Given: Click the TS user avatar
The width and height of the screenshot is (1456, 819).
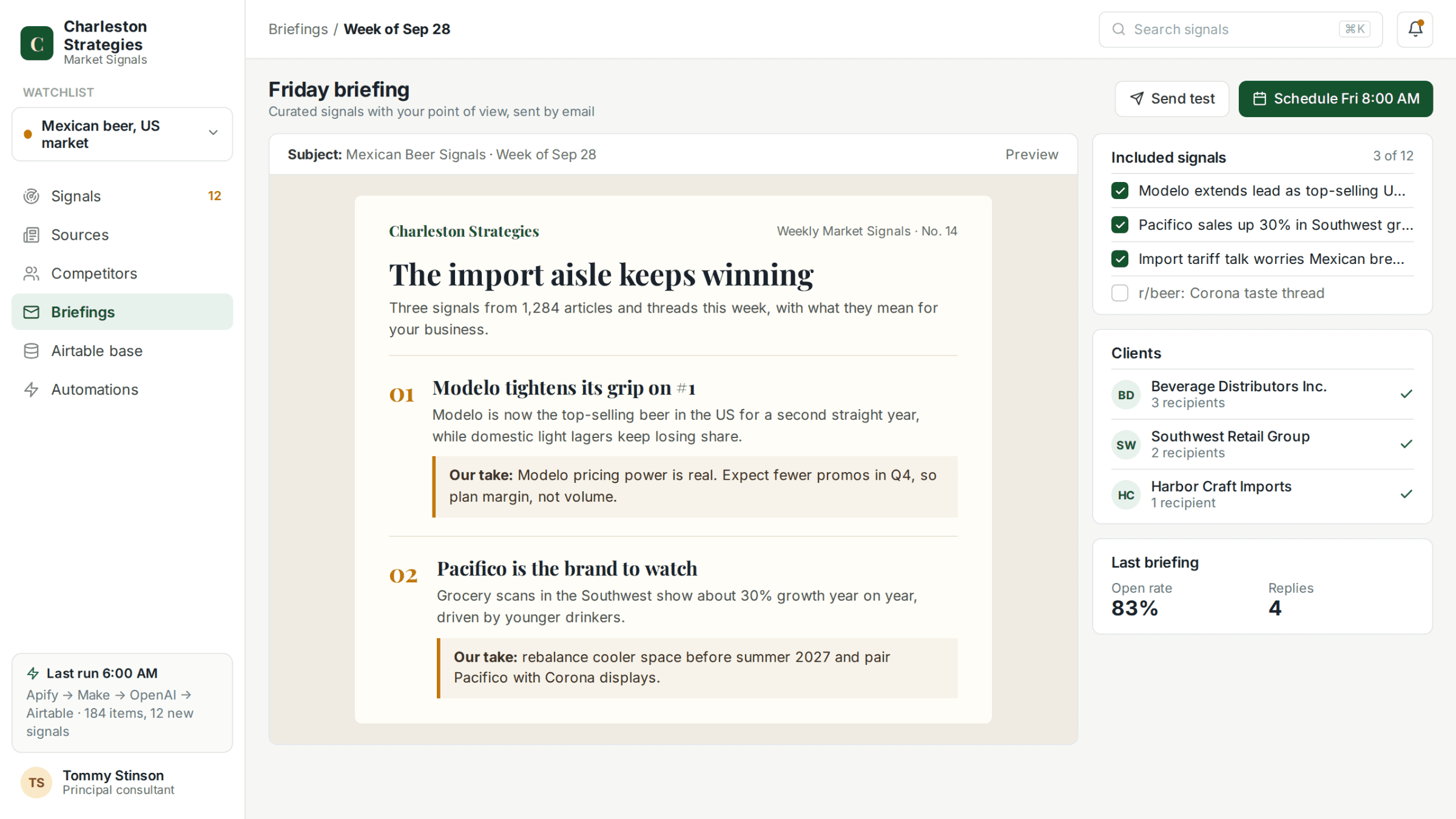Looking at the screenshot, I should (x=36, y=782).
